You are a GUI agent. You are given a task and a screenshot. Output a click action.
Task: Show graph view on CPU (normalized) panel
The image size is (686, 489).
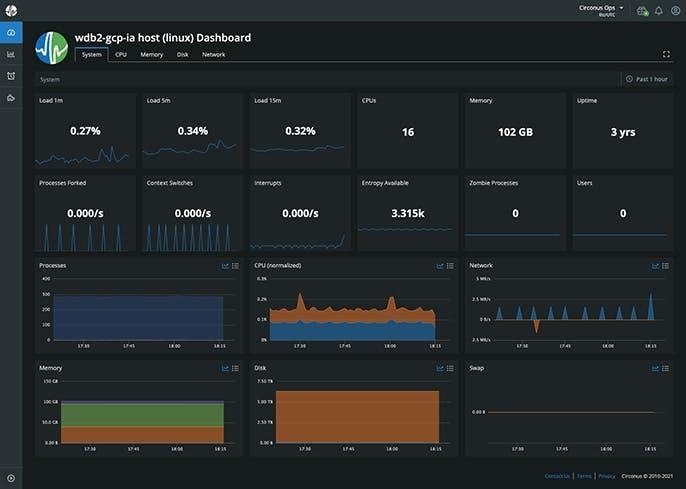tap(440, 266)
